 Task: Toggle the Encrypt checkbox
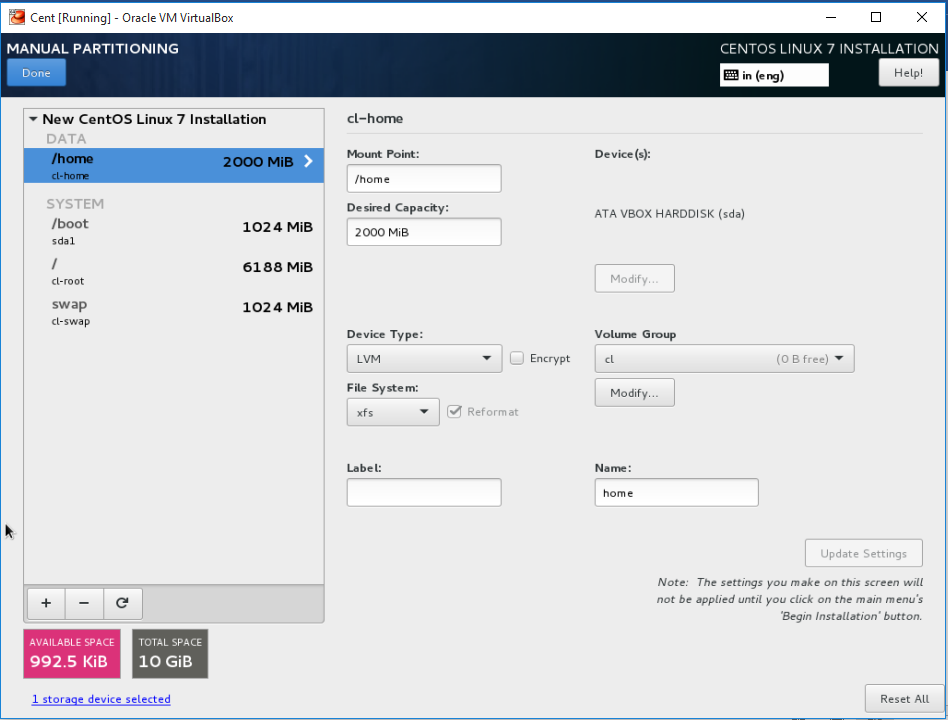point(517,358)
